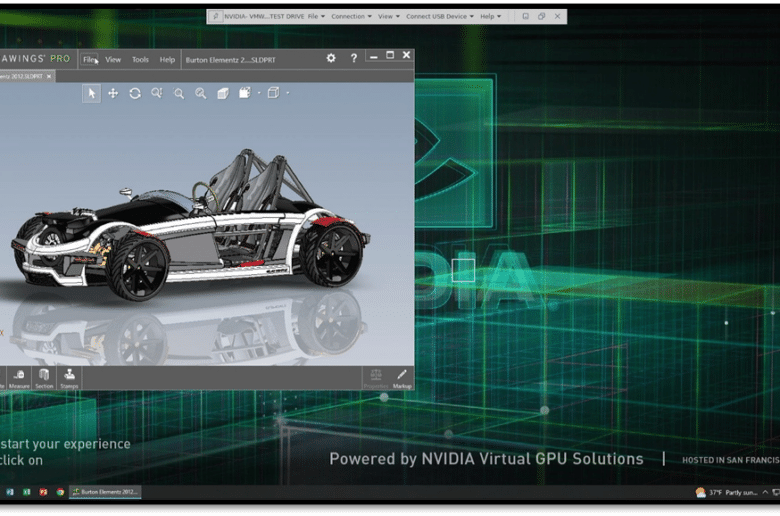The width and height of the screenshot is (780, 516).
Task: Launch Publisher from the taskbar
Action: [10, 492]
